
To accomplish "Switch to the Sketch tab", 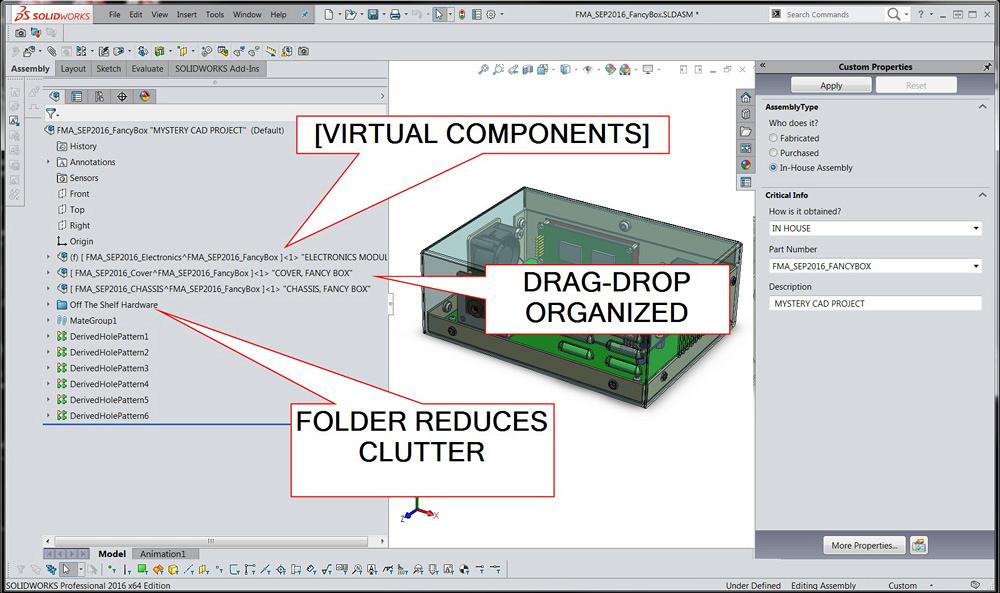I will [108, 69].
